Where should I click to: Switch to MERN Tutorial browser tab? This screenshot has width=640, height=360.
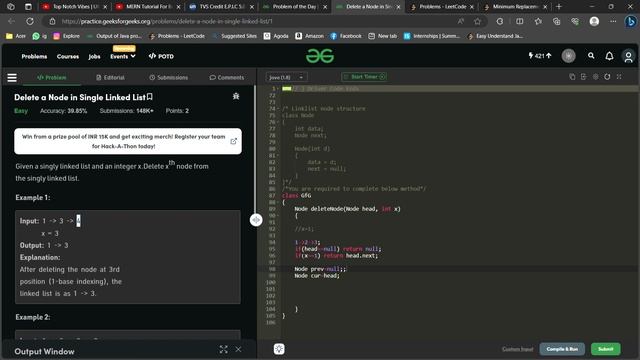[148, 7]
